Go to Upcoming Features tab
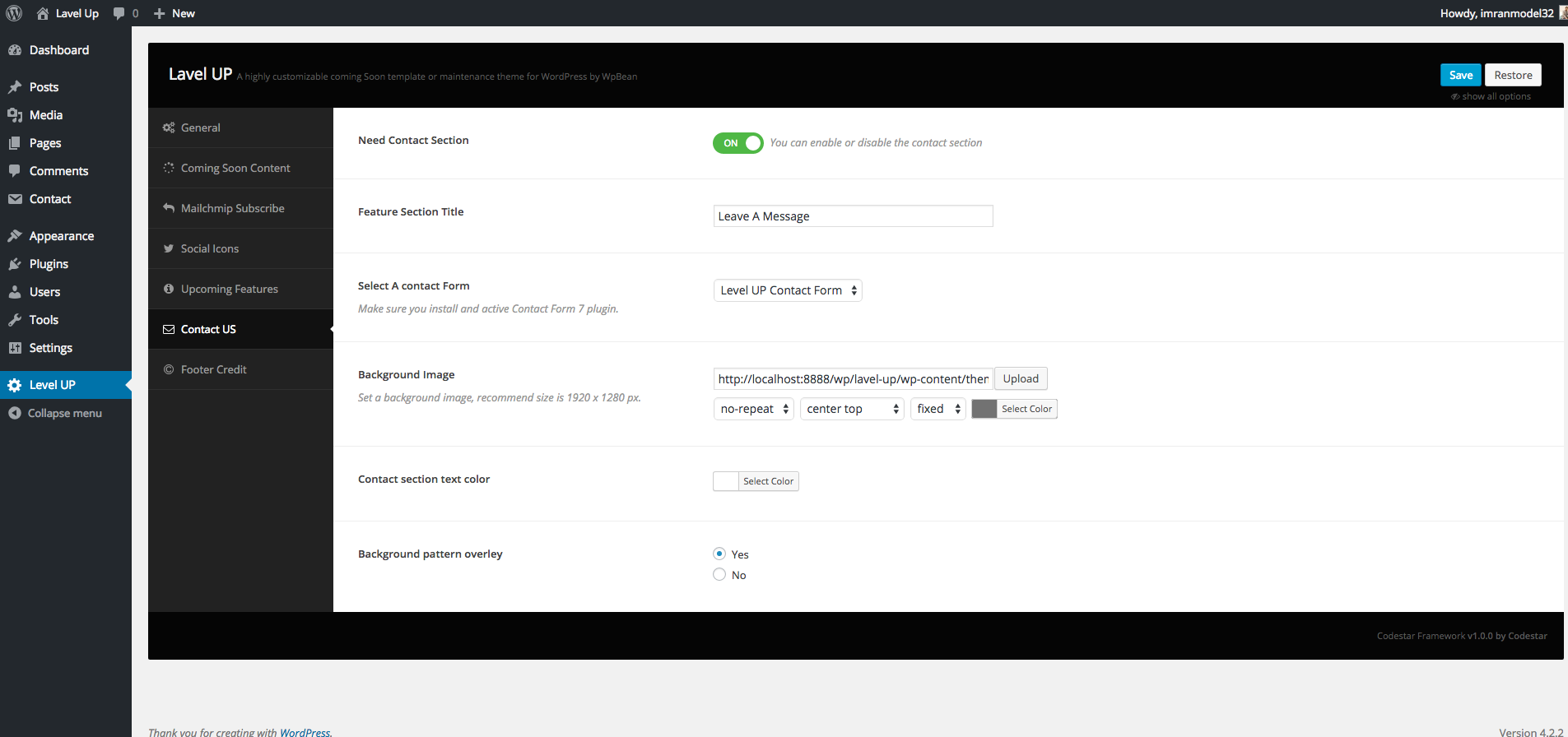Image resolution: width=1568 pixels, height=737 pixels. pos(240,289)
